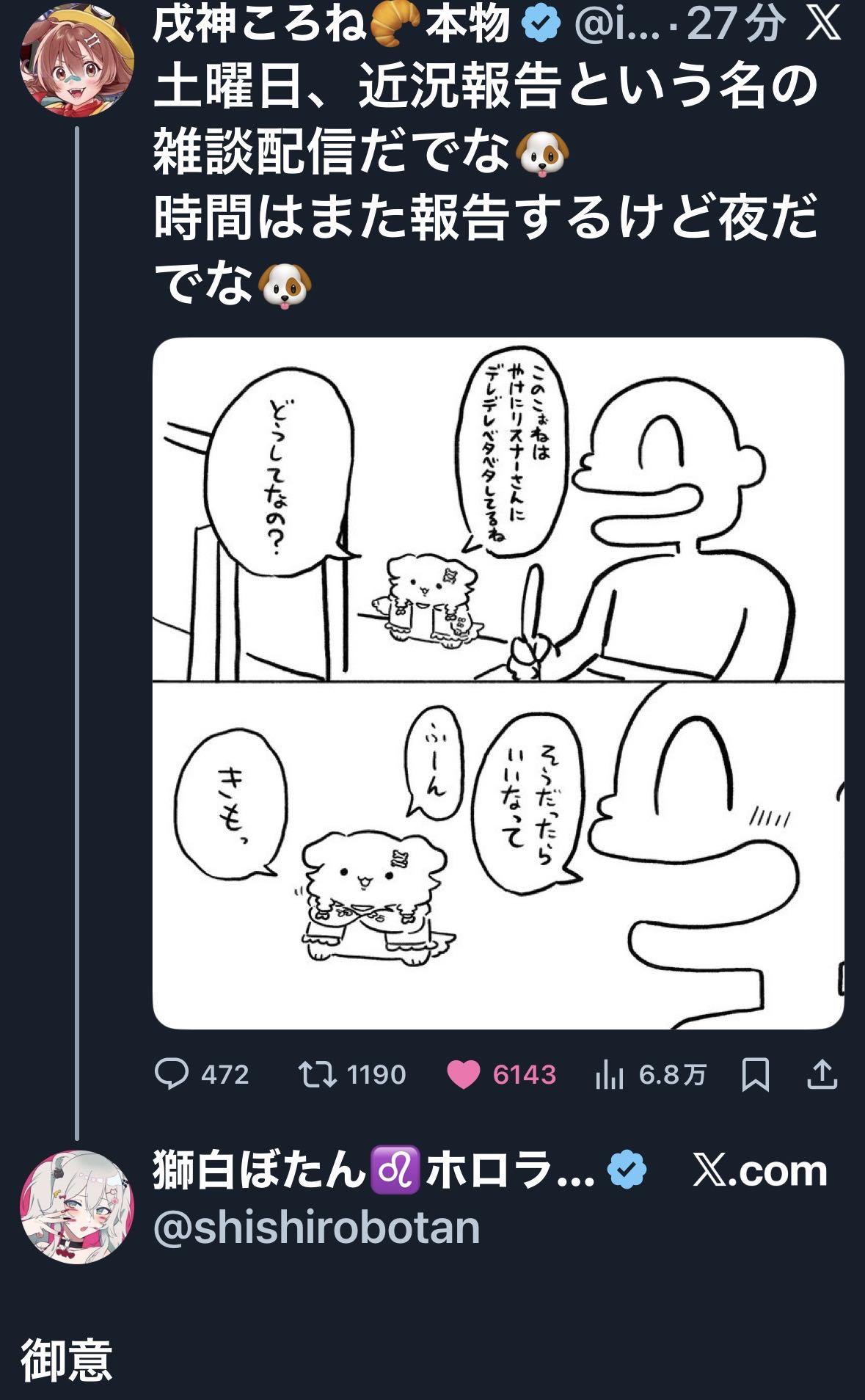This screenshot has height=1400, width=865.
Task: Open 戌神ころね profile avatar
Action: point(76,59)
